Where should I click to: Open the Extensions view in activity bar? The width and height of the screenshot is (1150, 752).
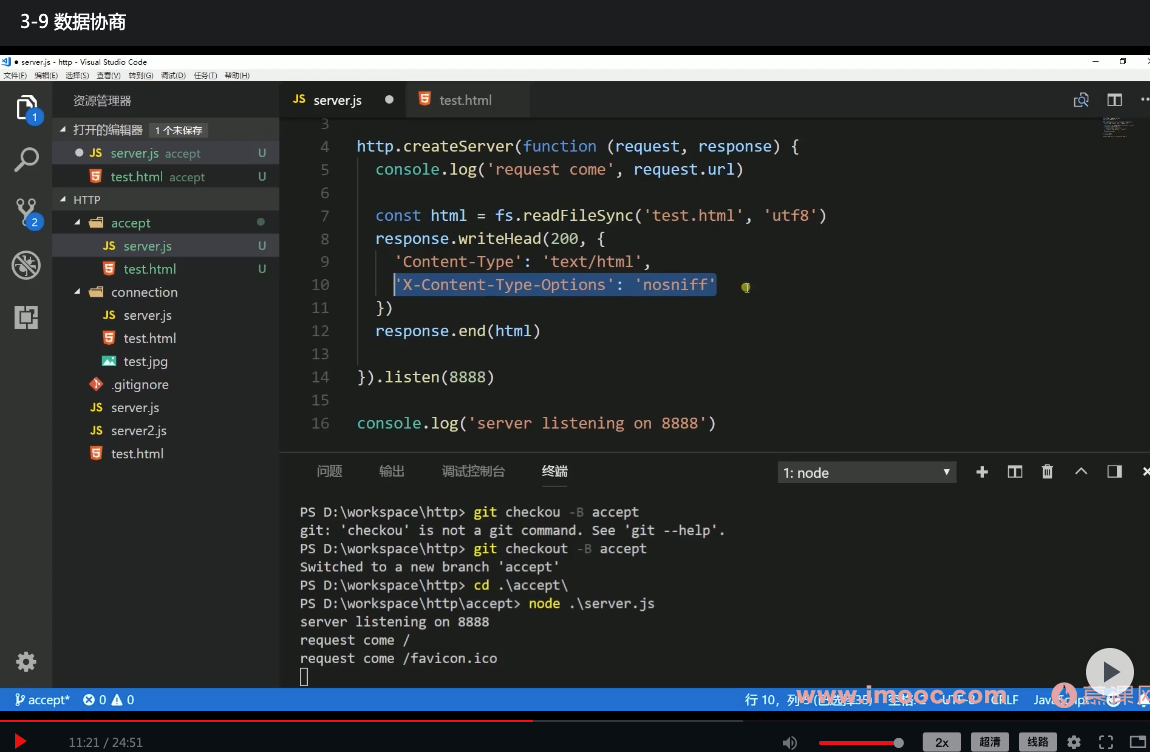26,317
